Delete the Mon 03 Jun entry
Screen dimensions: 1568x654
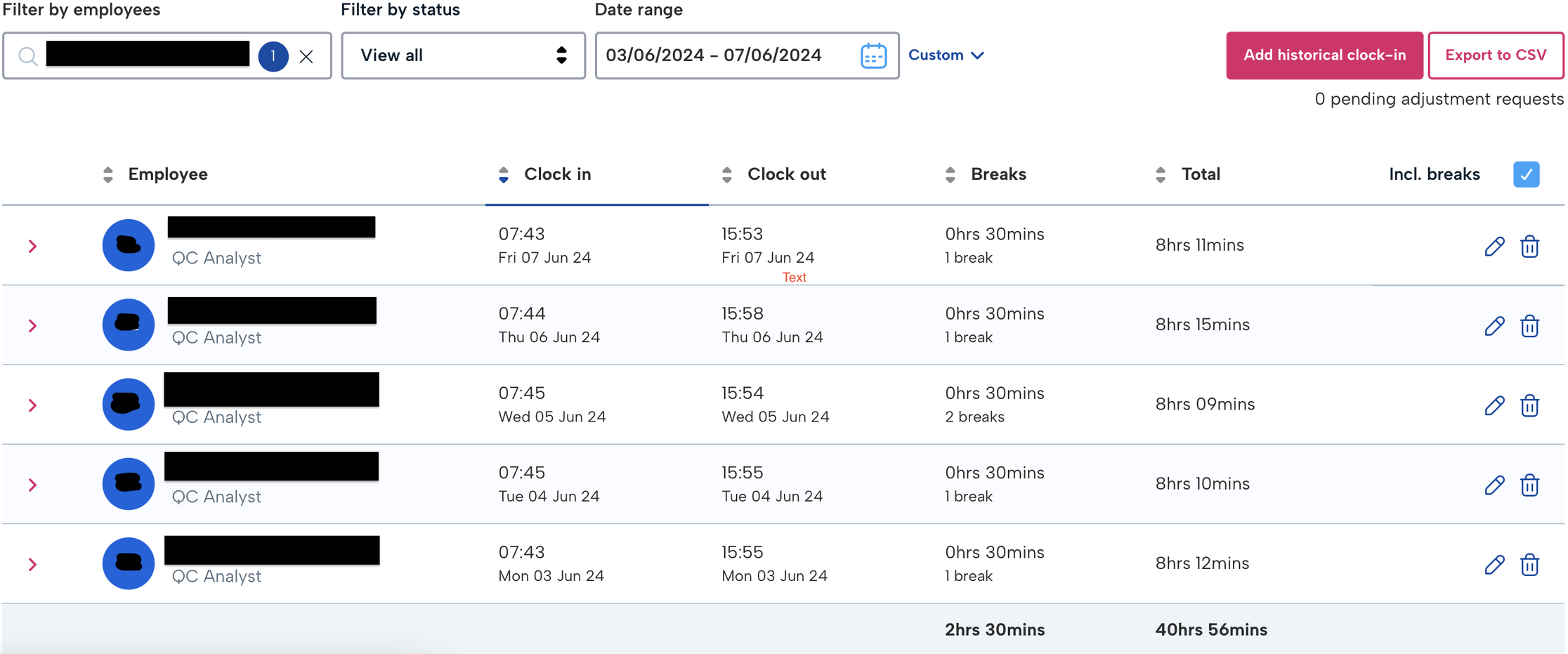(x=1529, y=564)
